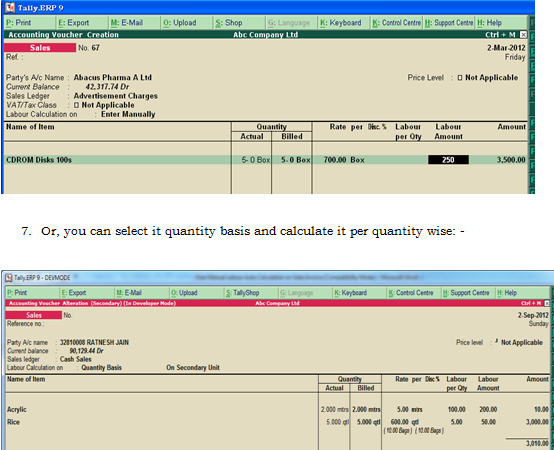This screenshot has height=450, width=554.
Task: Click Price Level Not Applicable in top window
Action: coord(488,78)
